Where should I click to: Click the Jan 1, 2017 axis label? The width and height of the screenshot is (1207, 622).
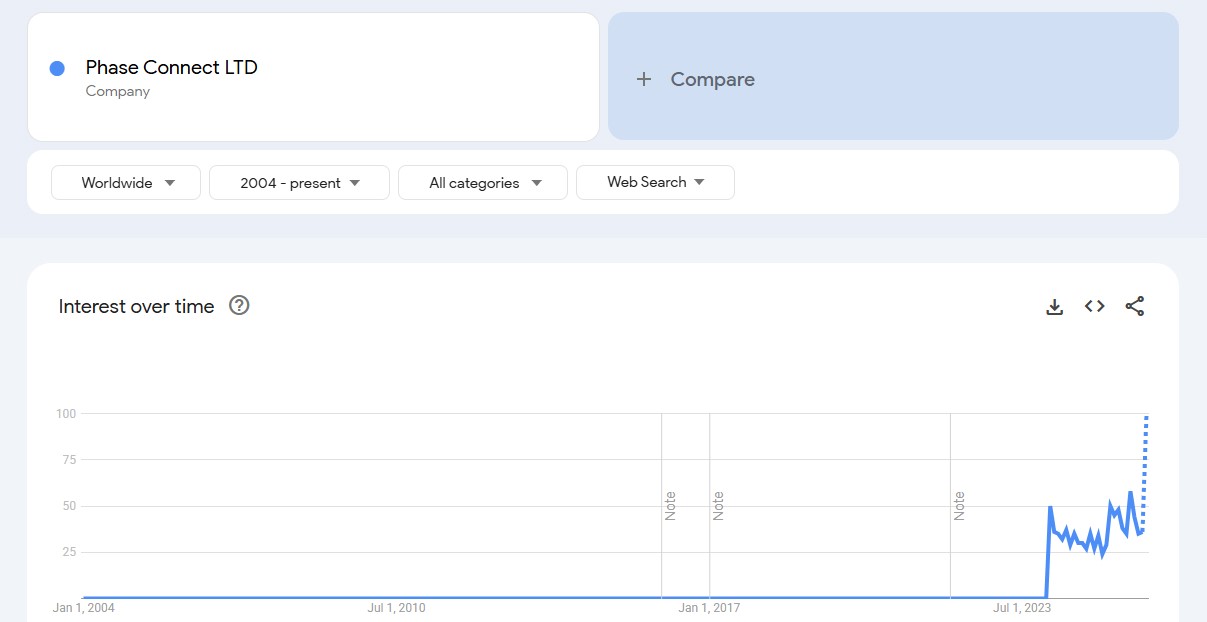click(x=709, y=607)
